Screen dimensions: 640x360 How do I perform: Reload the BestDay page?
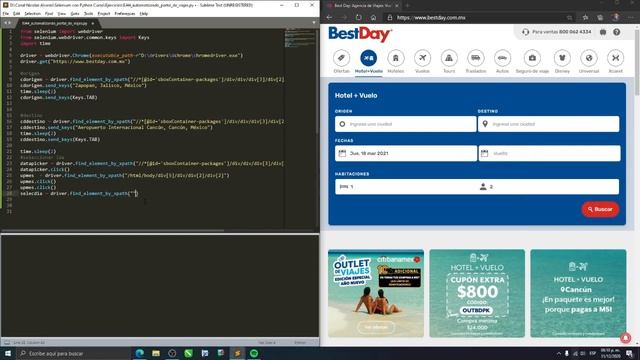coord(358,18)
